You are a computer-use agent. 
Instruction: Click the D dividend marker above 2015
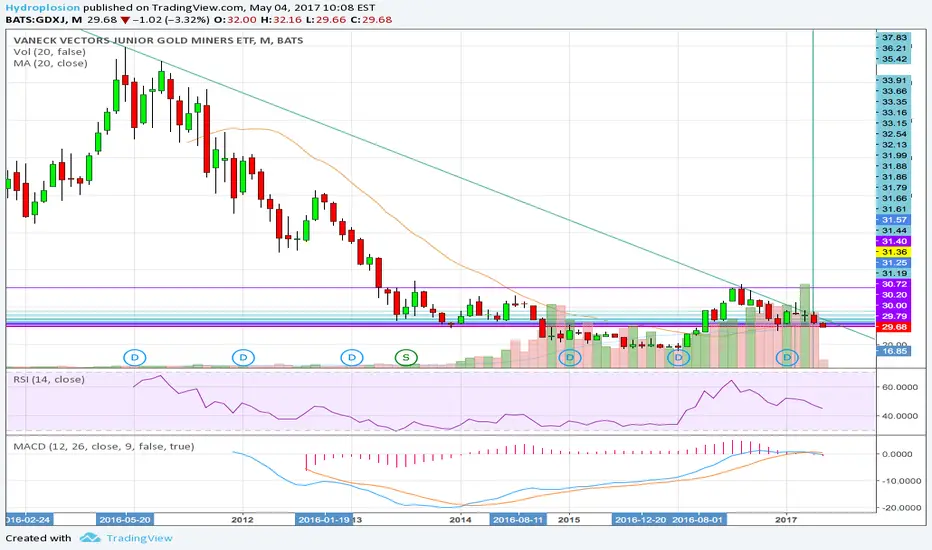click(x=570, y=357)
